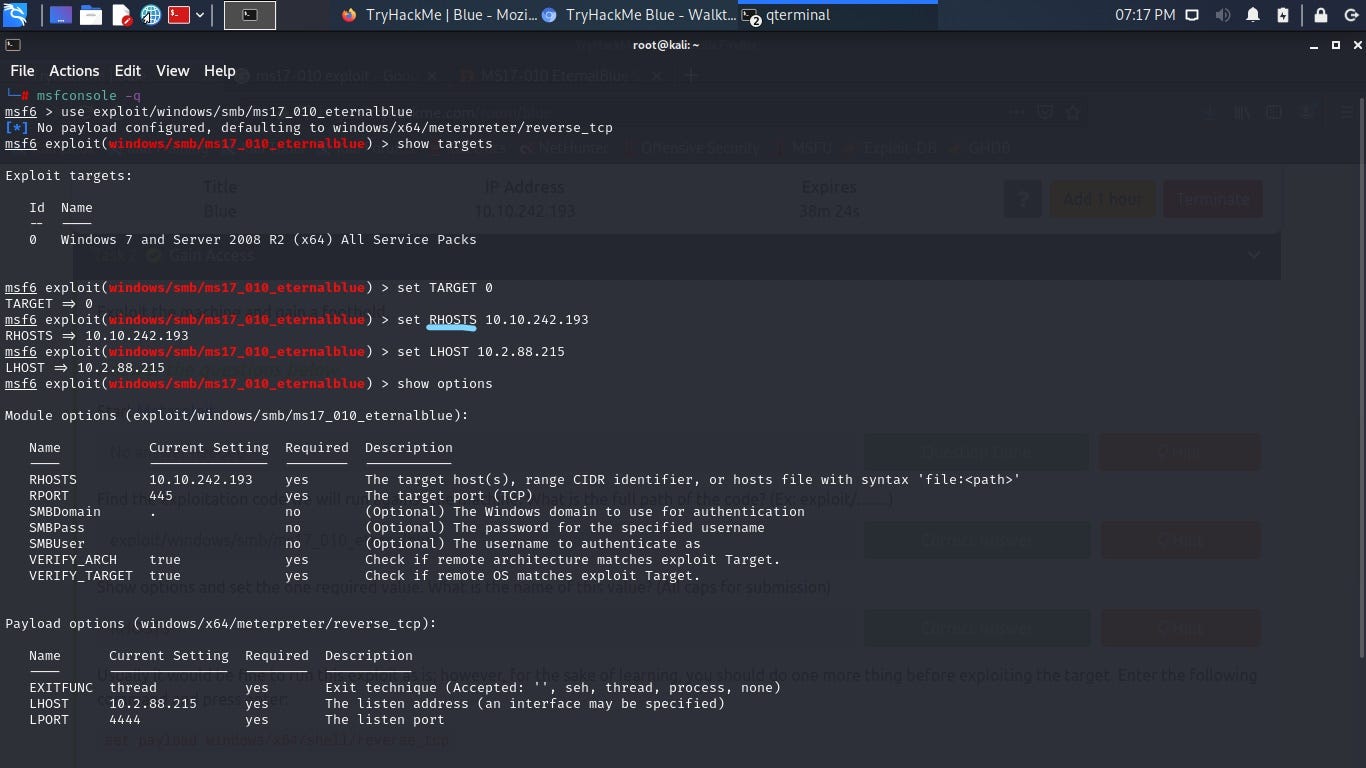This screenshot has height=768, width=1366.
Task: Click the VERIFY_ARCH option name
Action: point(73,560)
